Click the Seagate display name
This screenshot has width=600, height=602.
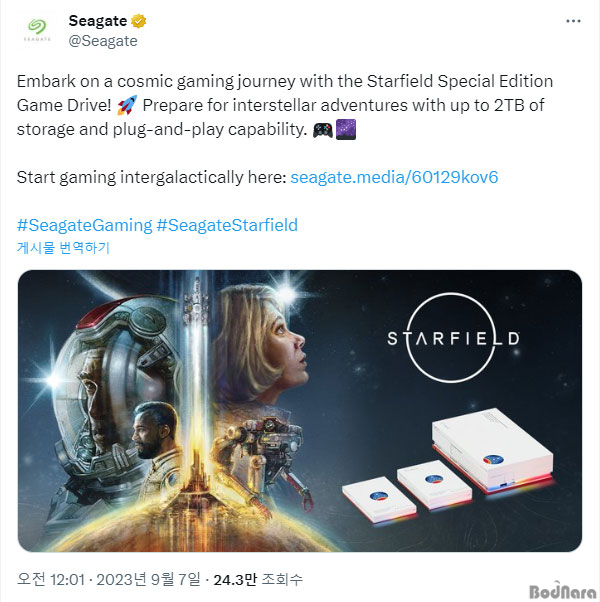(x=98, y=21)
